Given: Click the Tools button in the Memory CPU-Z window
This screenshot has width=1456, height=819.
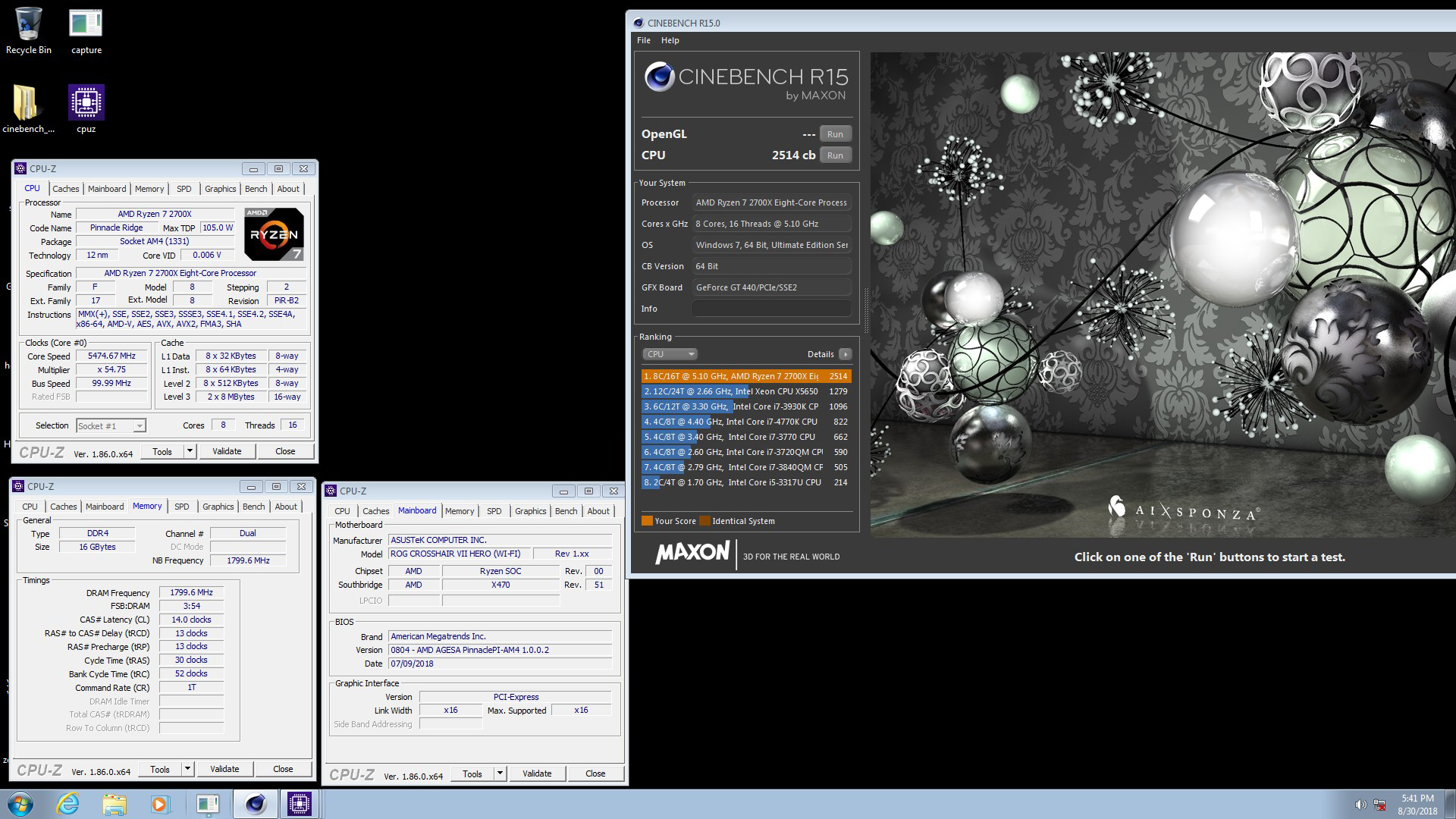Looking at the screenshot, I should coord(160,769).
